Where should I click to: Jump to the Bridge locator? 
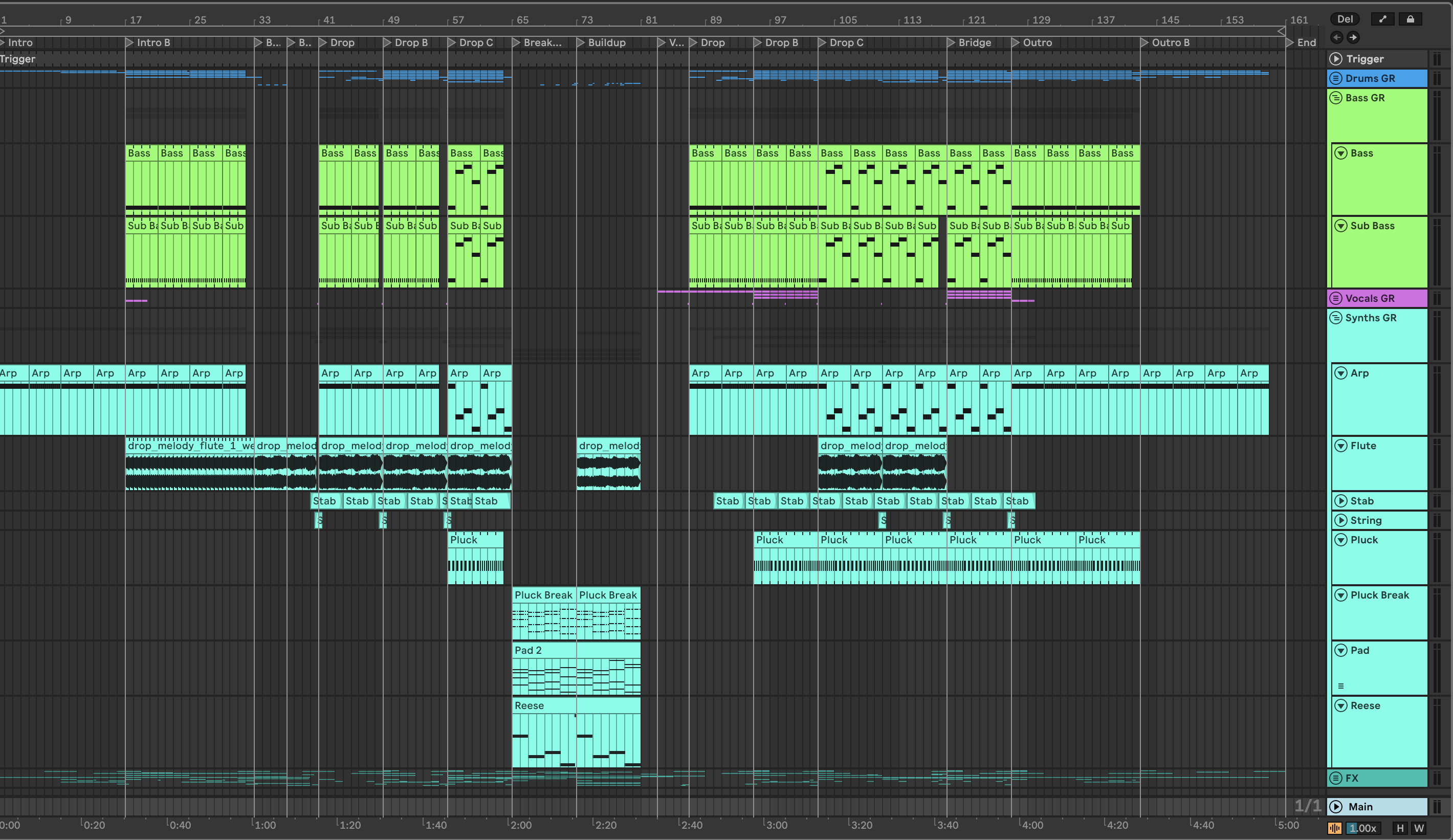coord(969,42)
